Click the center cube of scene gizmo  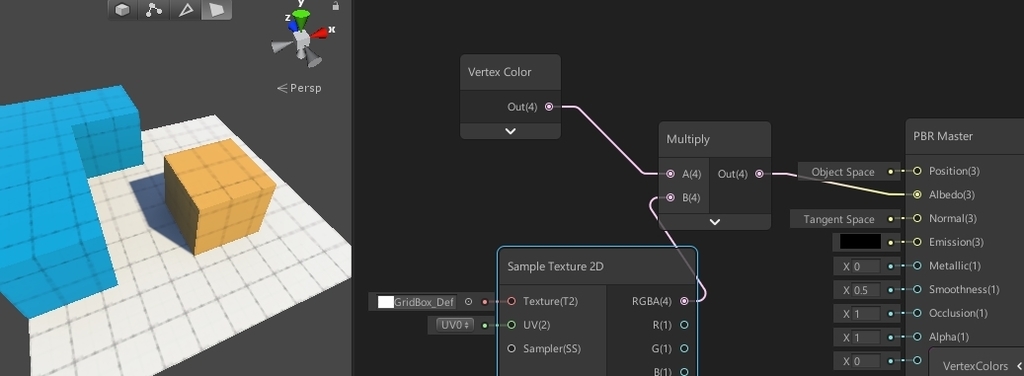(x=302, y=40)
